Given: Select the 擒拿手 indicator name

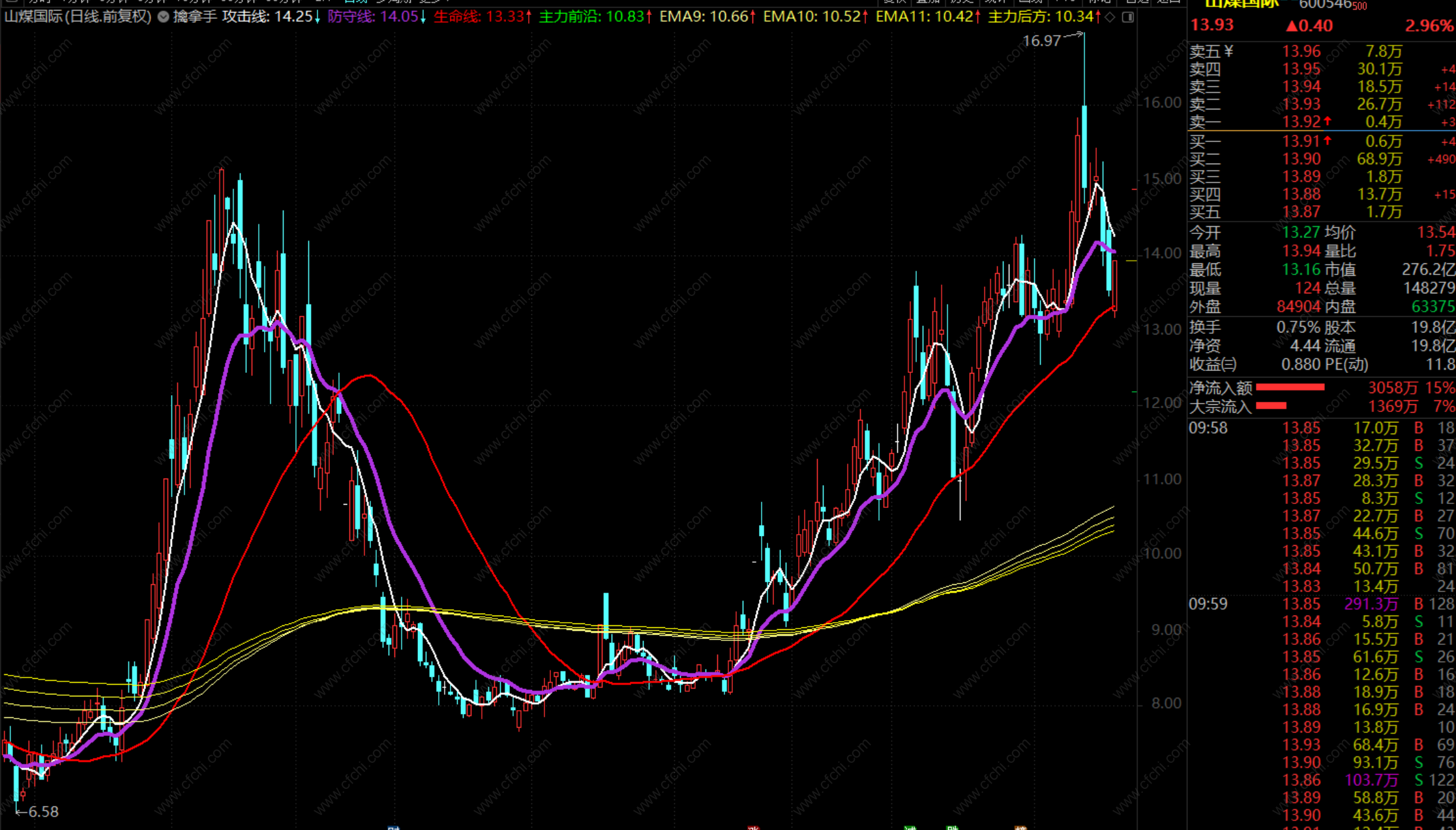Looking at the screenshot, I should (x=195, y=17).
